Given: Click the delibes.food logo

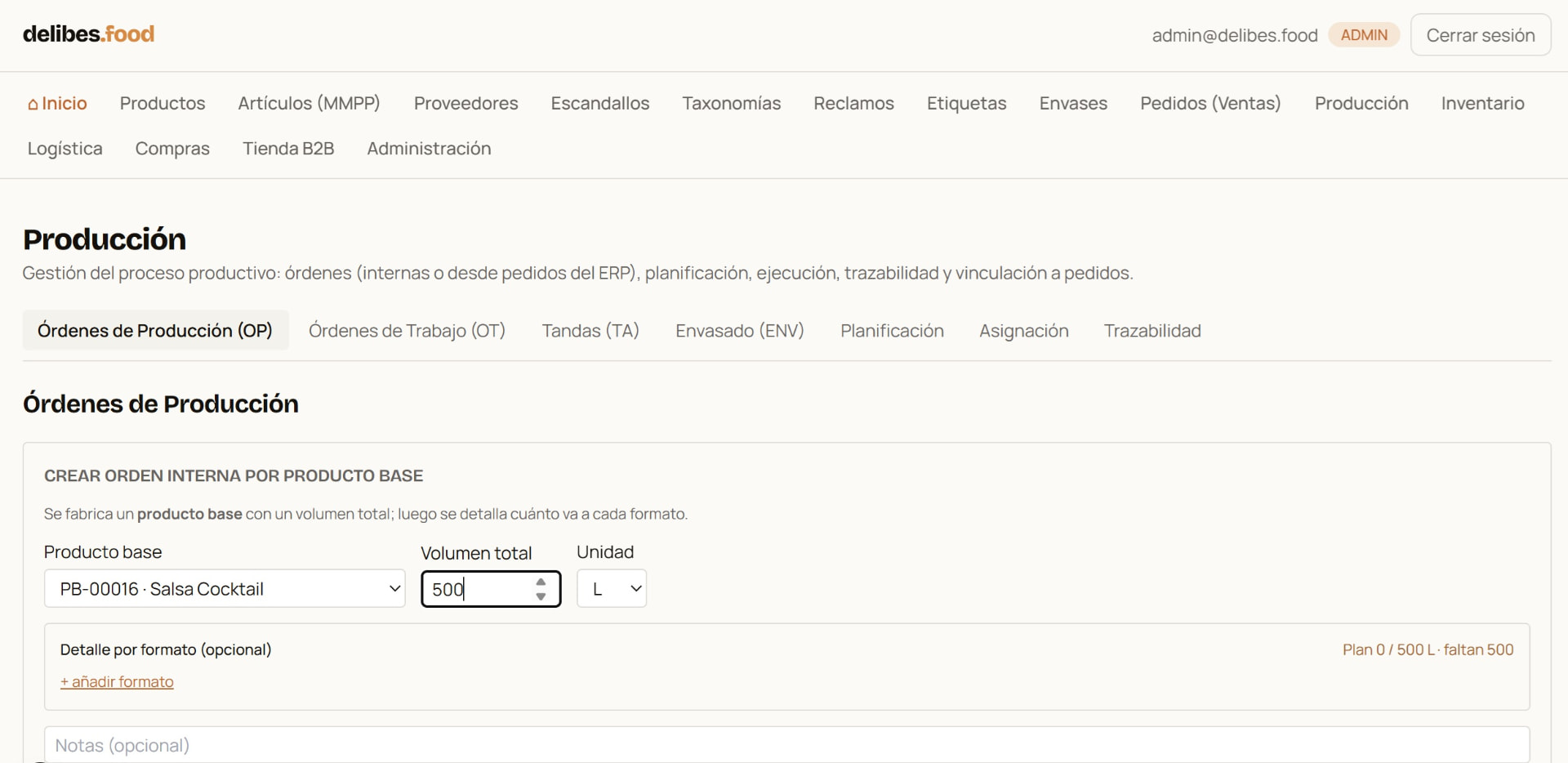Looking at the screenshot, I should click(88, 34).
